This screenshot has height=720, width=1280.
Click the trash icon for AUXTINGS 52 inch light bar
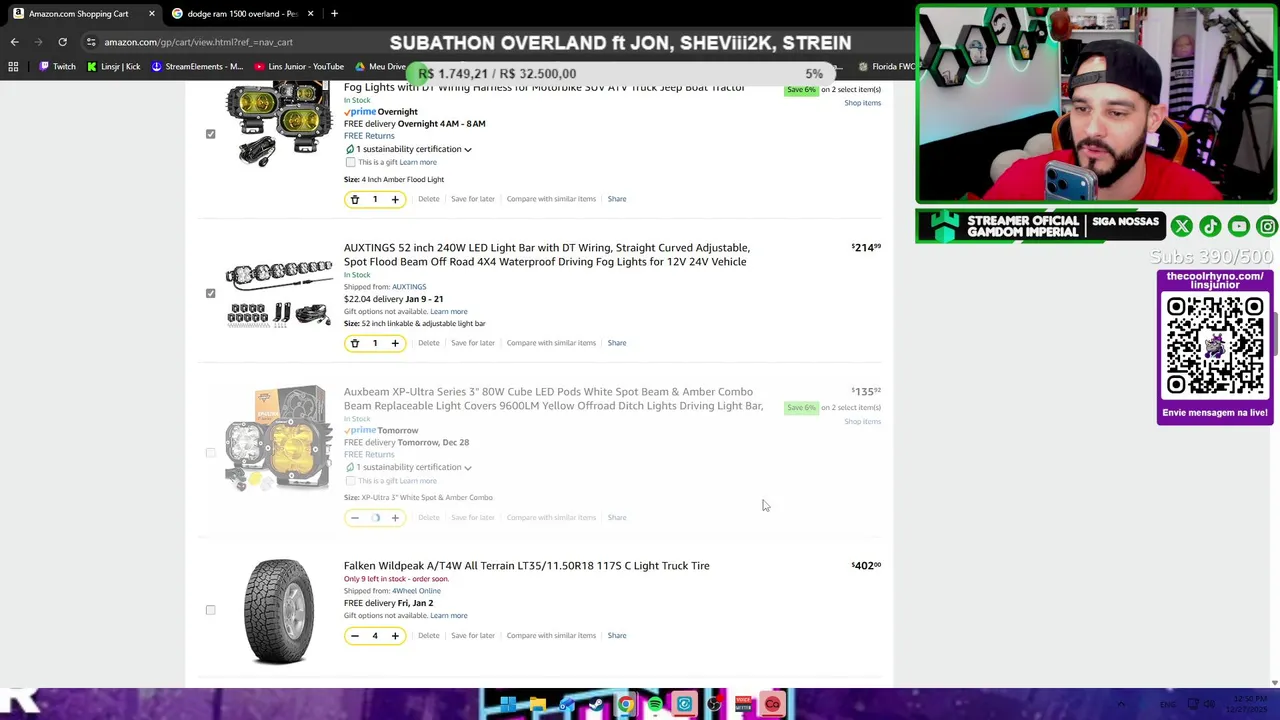pos(354,343)
